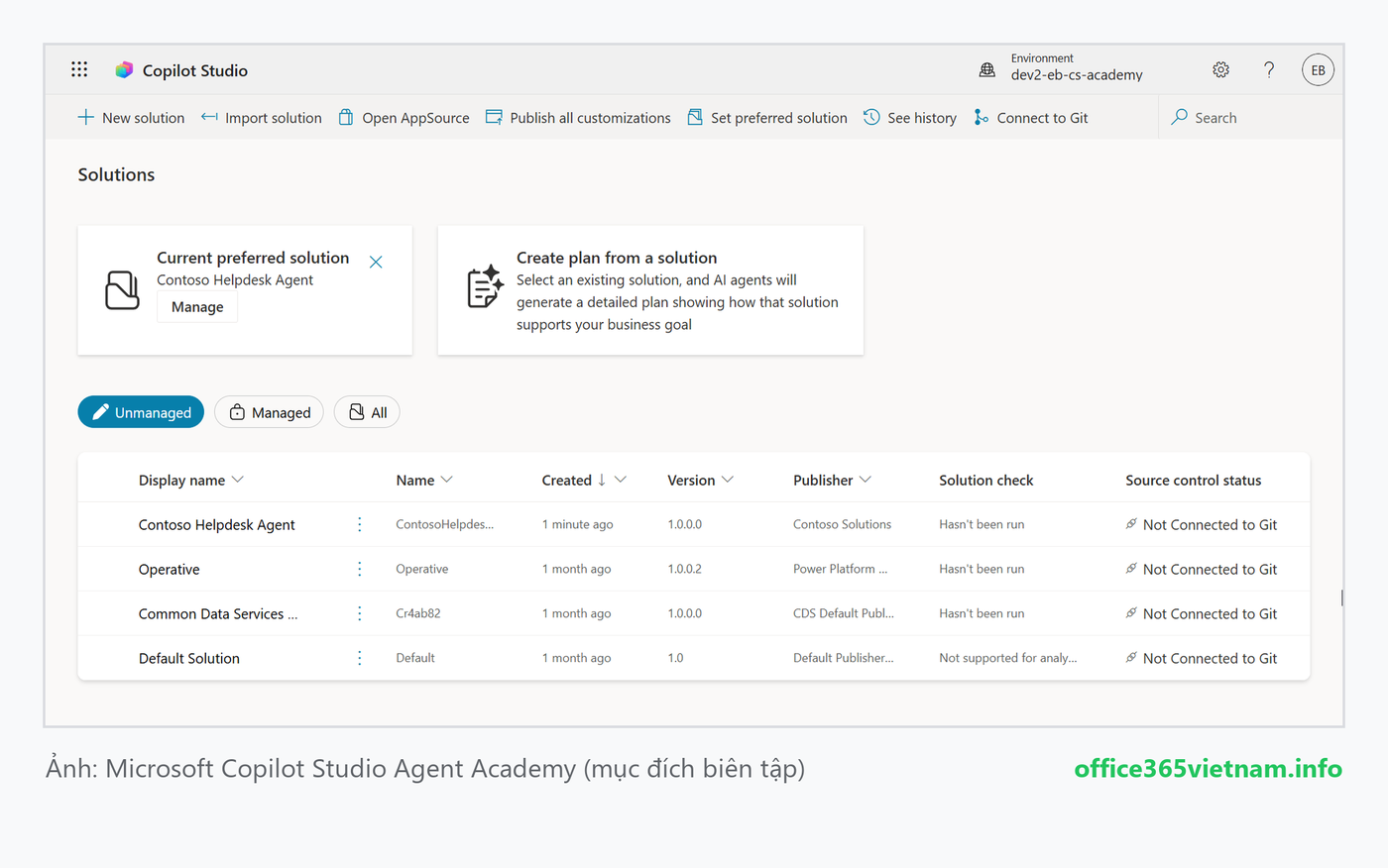Viewport: 1388px width, 868px height.
Task: Select the Unmanaged filter tab
Action: click(x=141, y=412)
